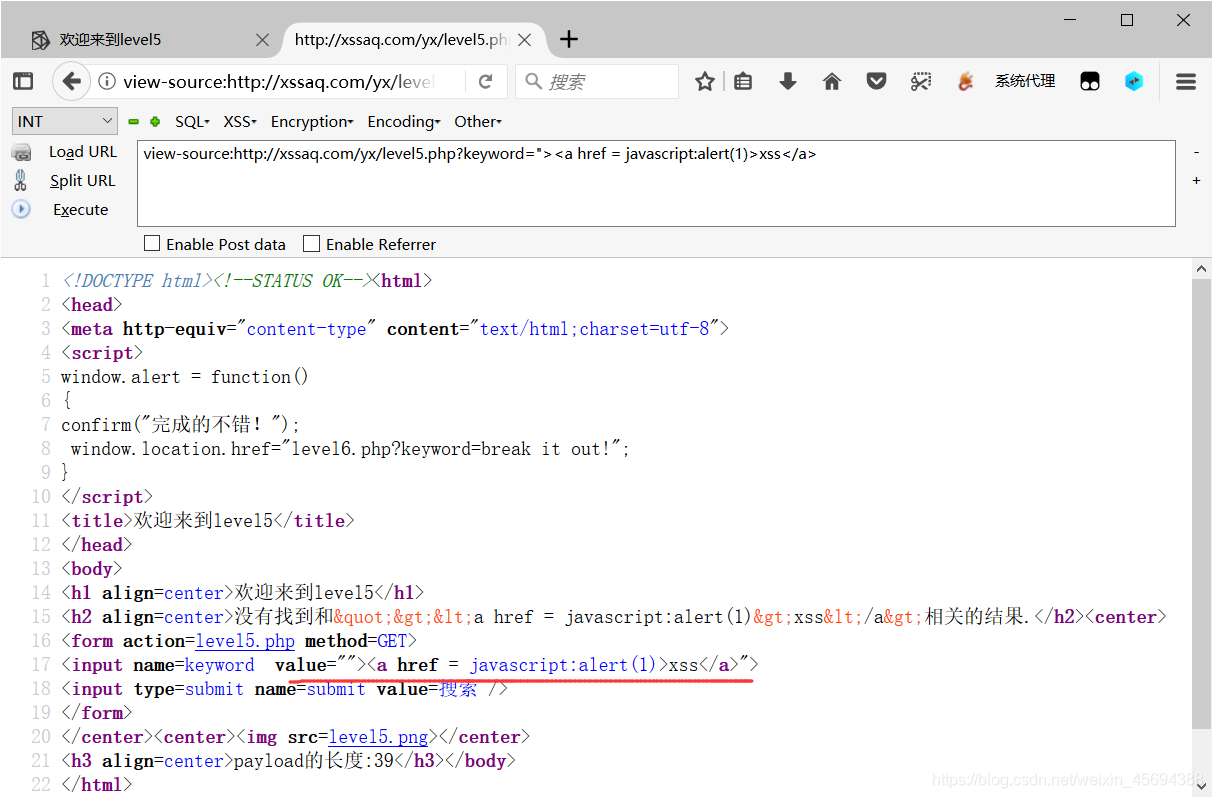Viewport: 1213px width, 798px height.
Task: Click the Split URL icon
Action: [x=21, y=181]
